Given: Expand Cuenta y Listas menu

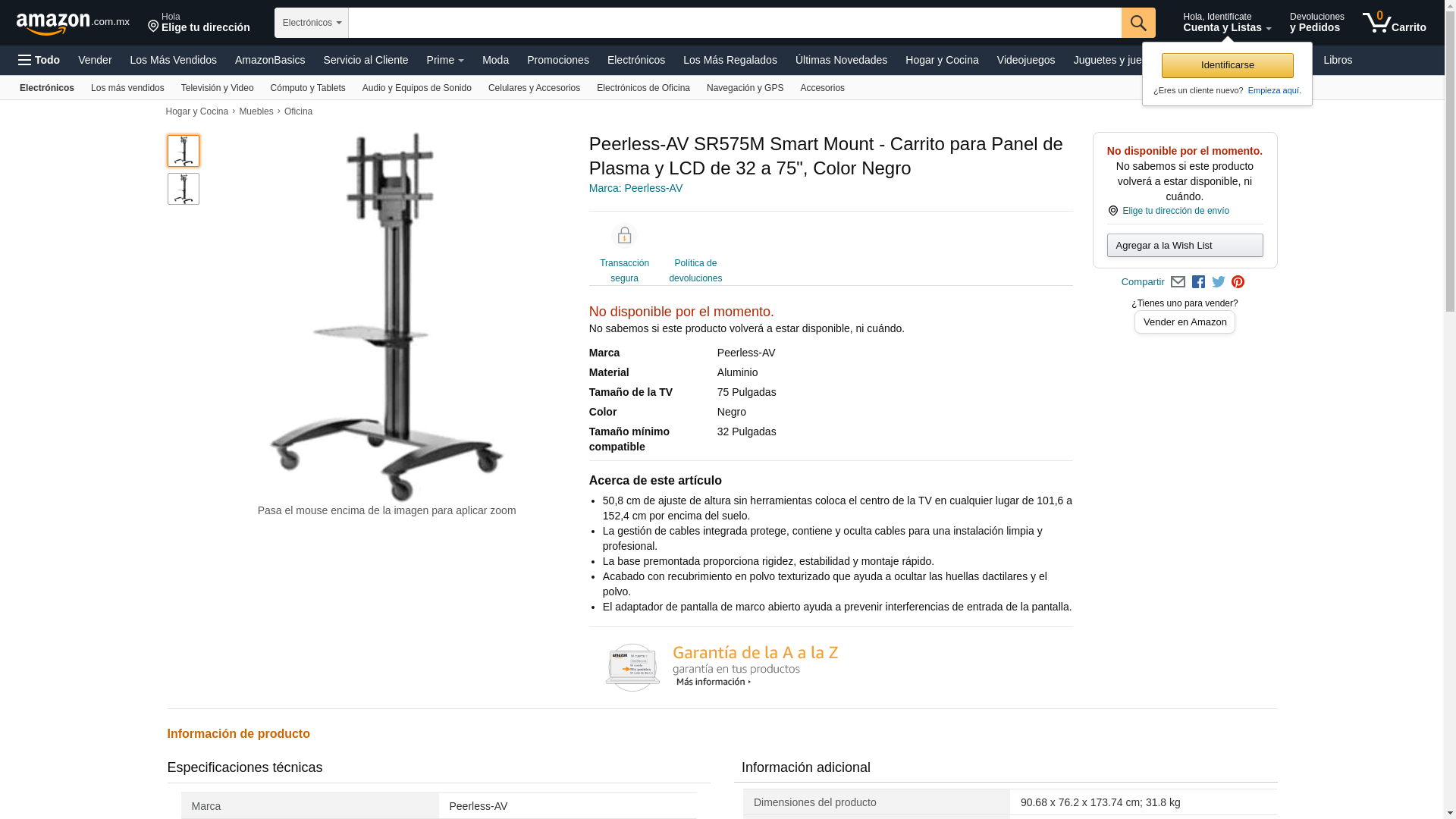Looking at the screenshot, I should coord(1227,23).
